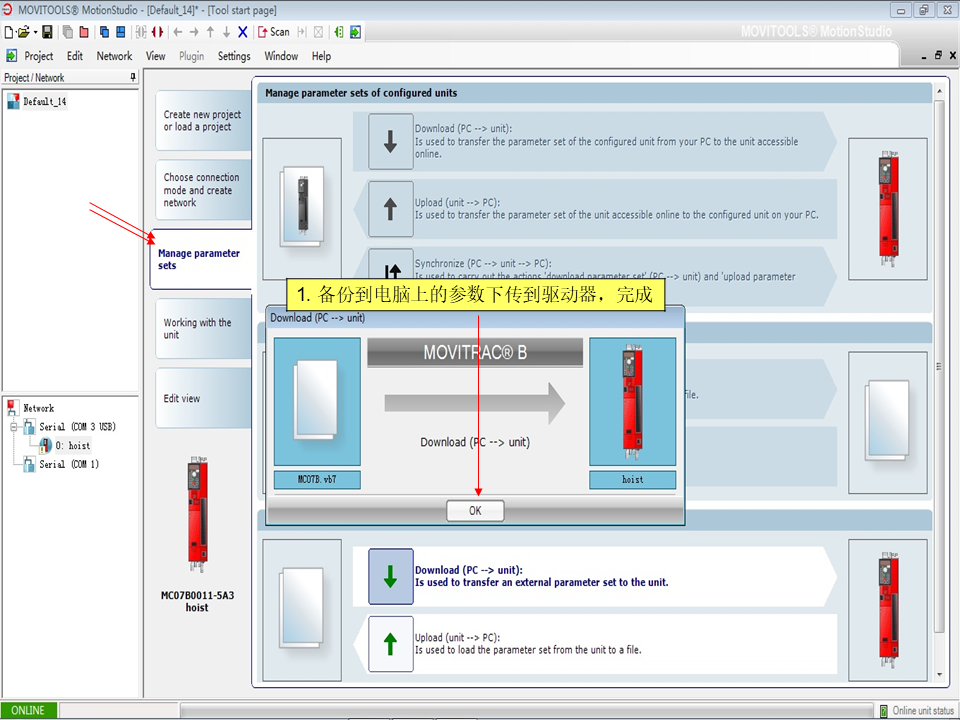
Task: Open the Working with the unit tab
Action: [198, 329]
